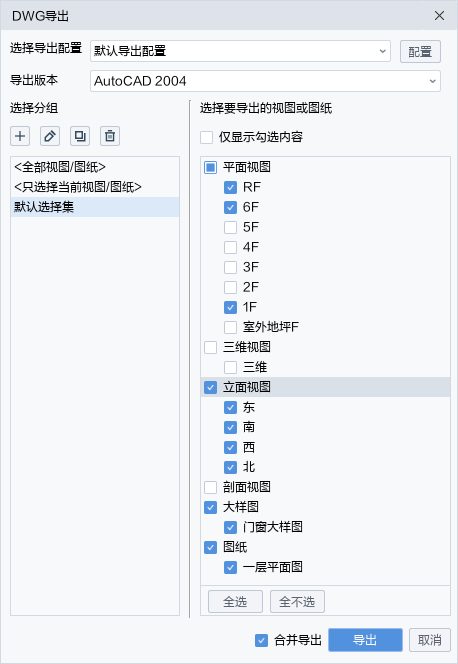Image resolution: width=458 pixels, height=664 pixels.
Task: Uncheck the 合并导出 option
Action: coord(262,640)
